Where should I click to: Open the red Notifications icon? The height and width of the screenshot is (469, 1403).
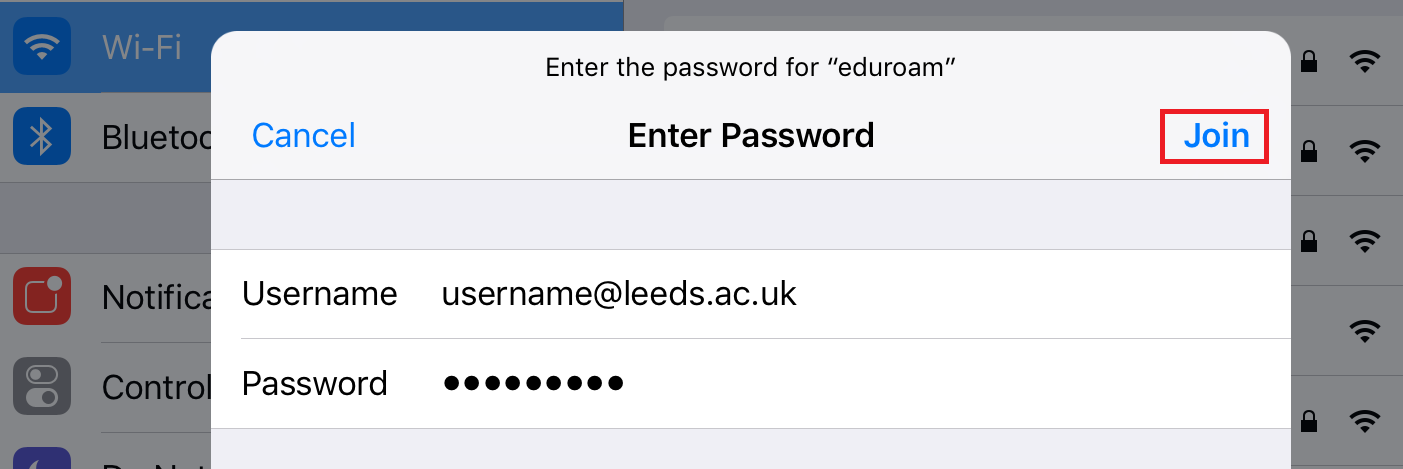42,296
